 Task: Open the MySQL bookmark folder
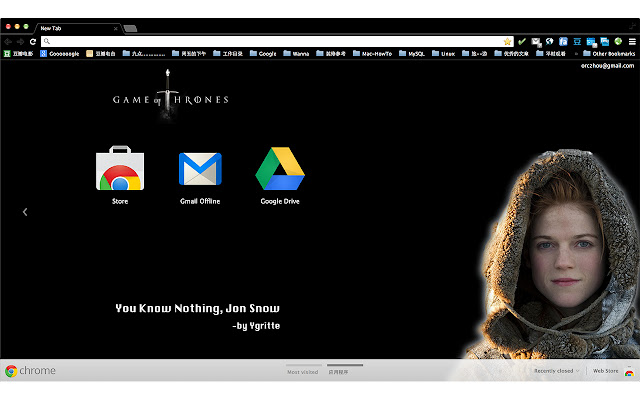[412, 53]
